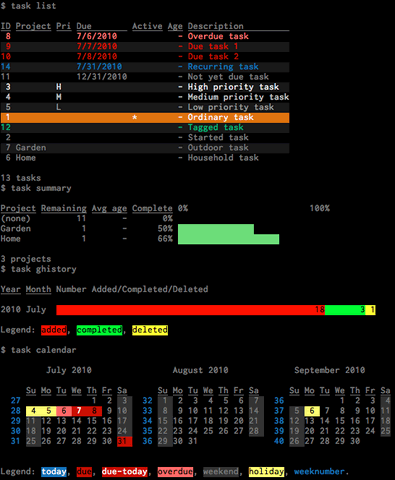The image size is (395, 480).
Task: Click the green 'Tagged task' text
Action: pyautogui.click(x=215, y=127)
